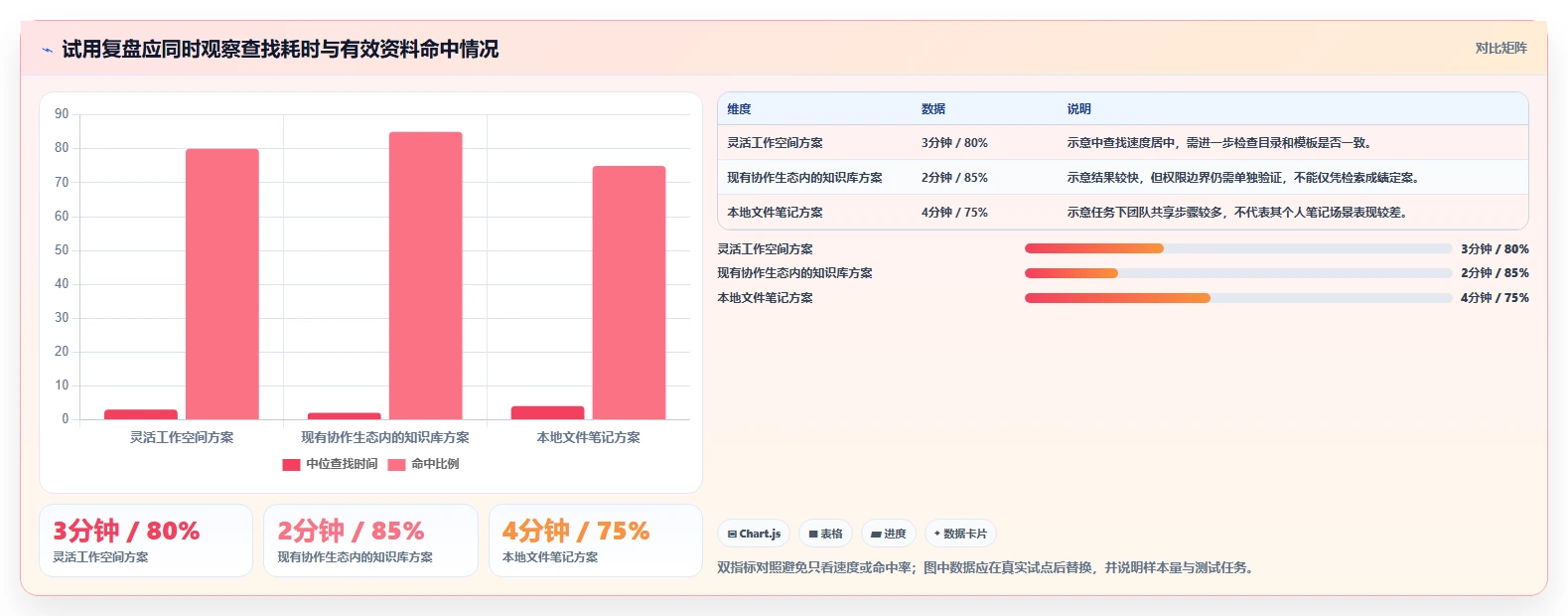Click 本地文件笔记方案 label beside the progress bar
Viewport: 1568px width, 616px height.
coord(766,298)
